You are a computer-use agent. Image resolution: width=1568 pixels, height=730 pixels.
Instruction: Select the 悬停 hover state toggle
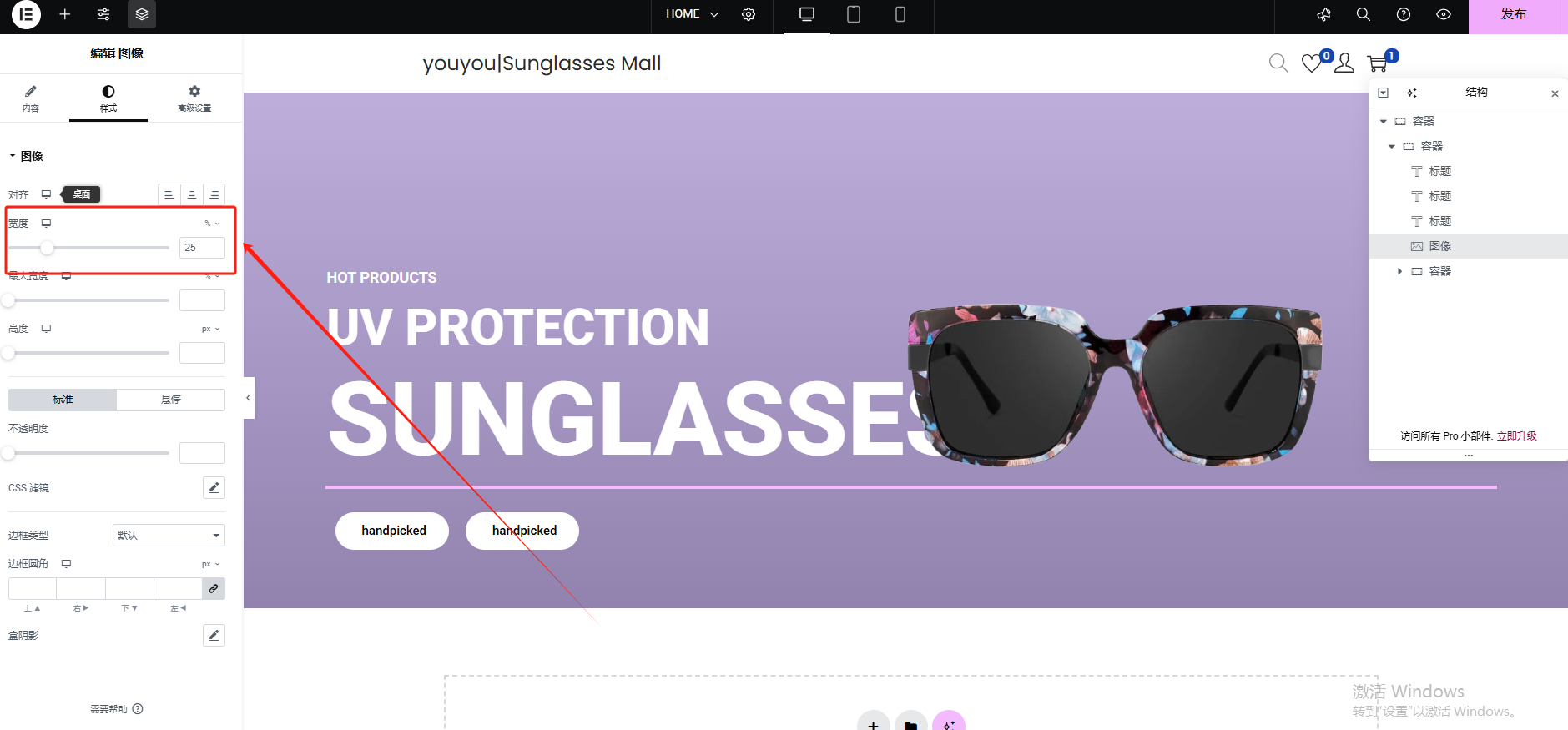tap(171, 400)
